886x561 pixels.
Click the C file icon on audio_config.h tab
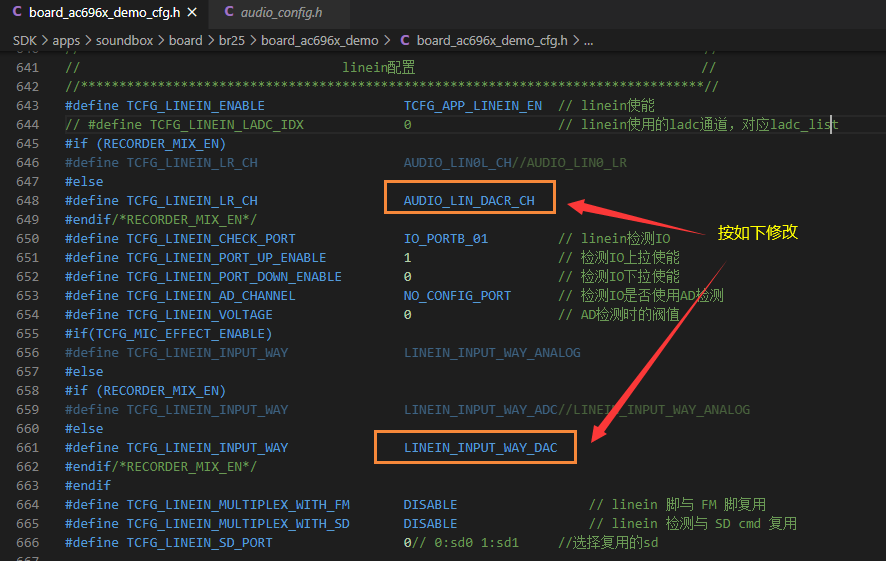click(229, 12)
